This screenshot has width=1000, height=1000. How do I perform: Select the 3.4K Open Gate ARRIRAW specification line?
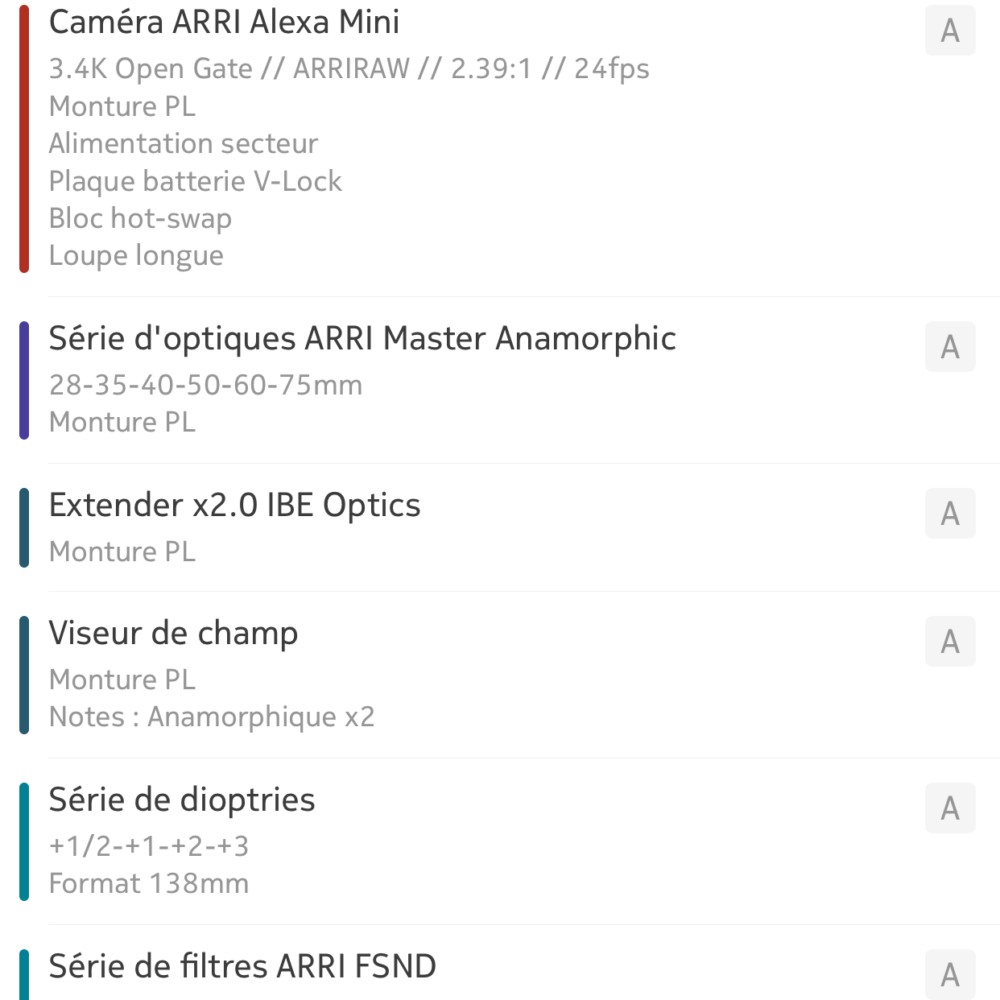pyautogui.click(x=349, y=69)
